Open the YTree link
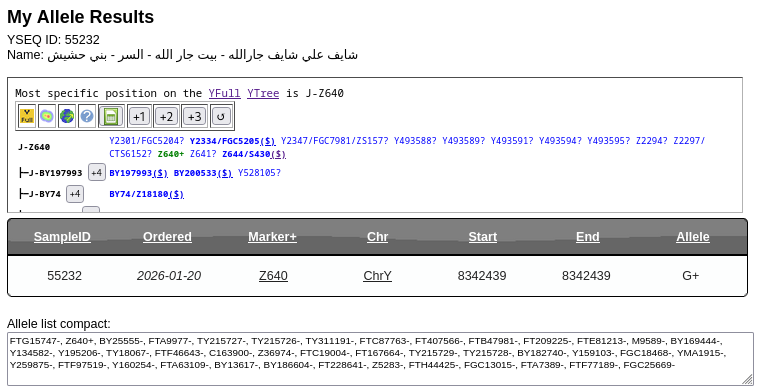The height and width of the screenshot is (392, 763). (x=263, y=93)
